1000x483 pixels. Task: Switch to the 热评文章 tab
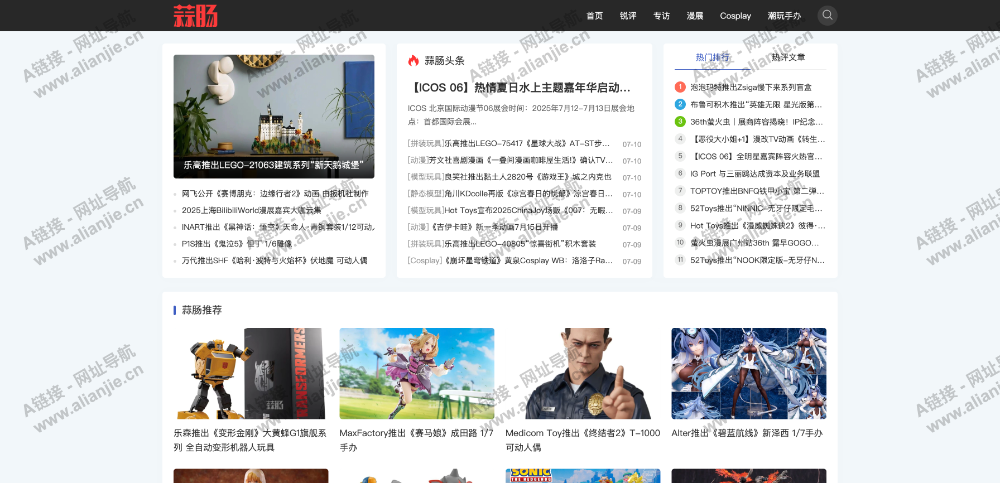pos(788,57)
